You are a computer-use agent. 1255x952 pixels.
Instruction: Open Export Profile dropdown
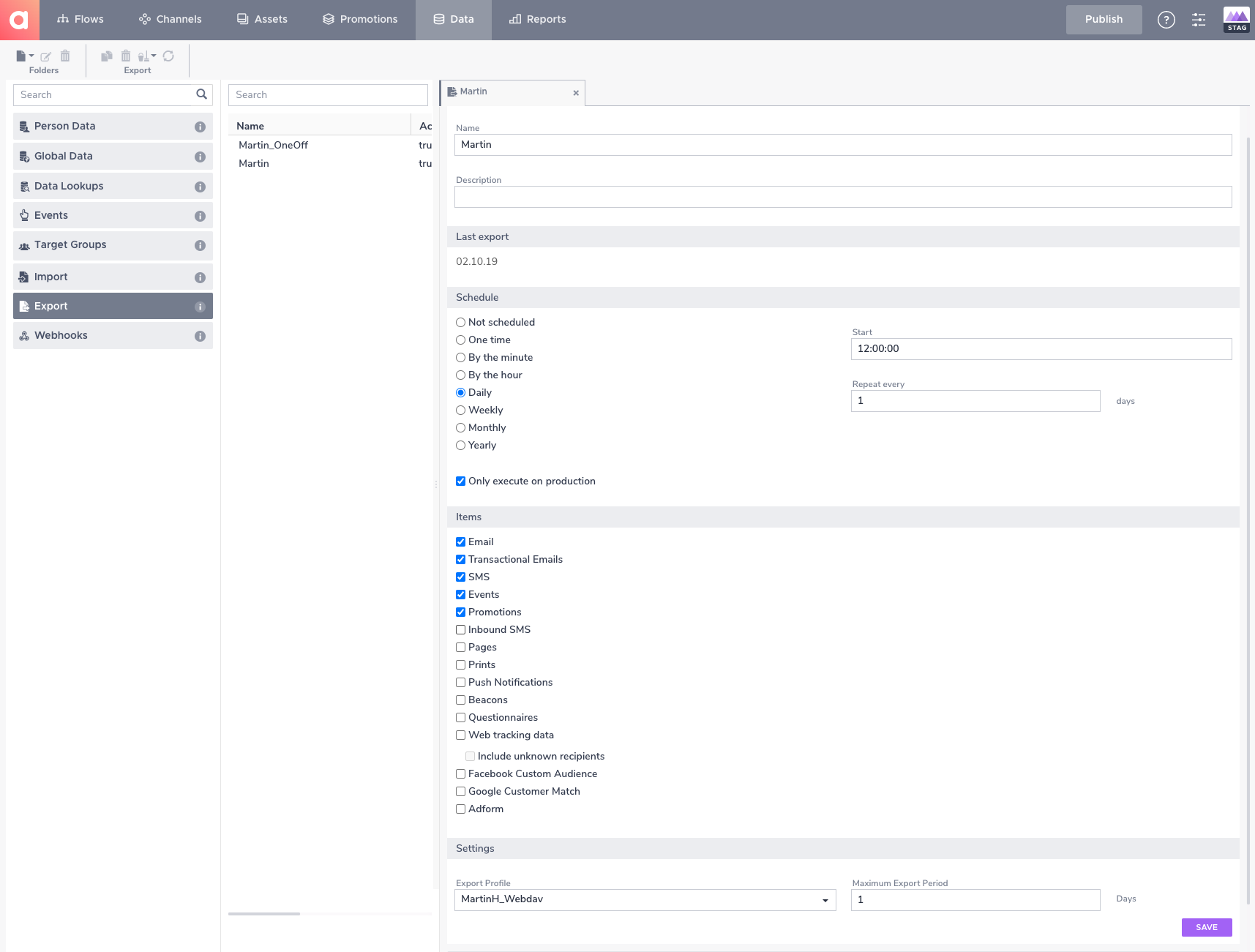[645, 900]
